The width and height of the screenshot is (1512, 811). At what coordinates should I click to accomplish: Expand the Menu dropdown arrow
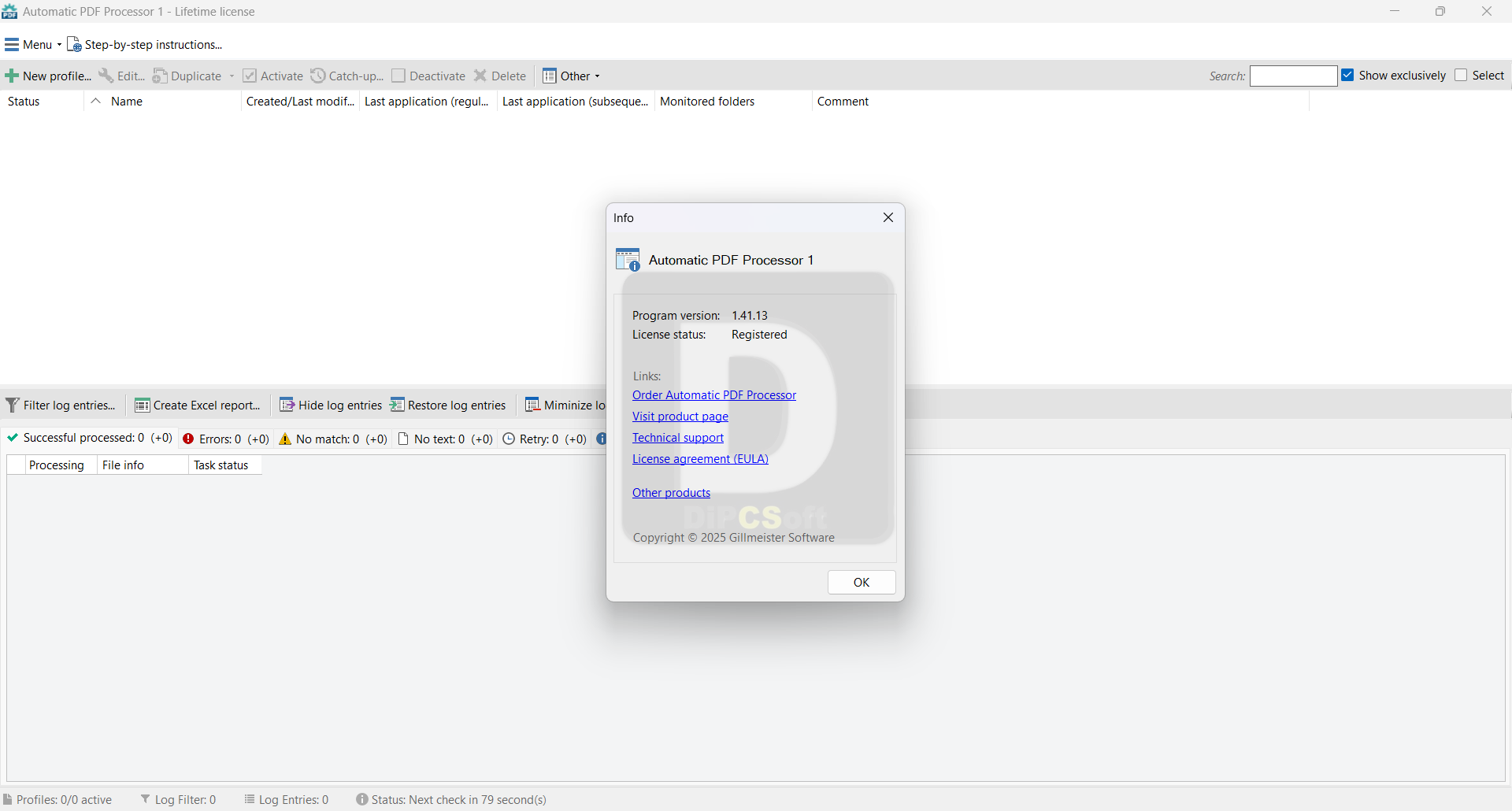pos(59,45)
